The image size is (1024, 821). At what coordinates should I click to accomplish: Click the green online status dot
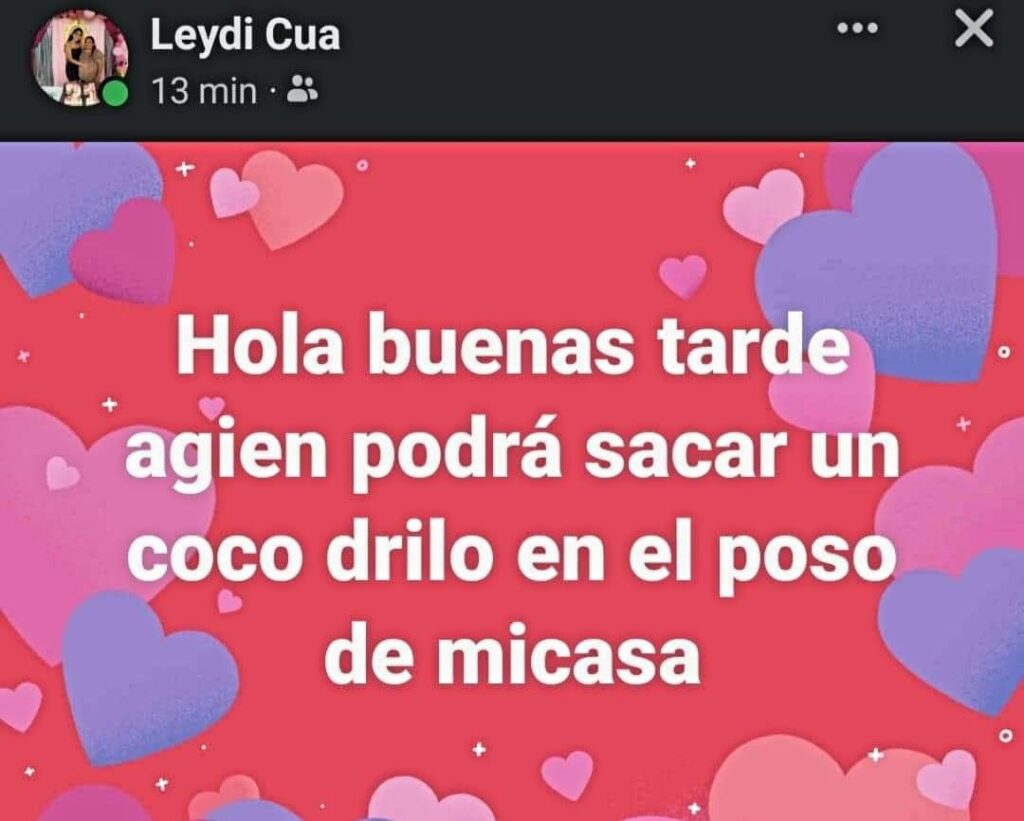point(116,92)
